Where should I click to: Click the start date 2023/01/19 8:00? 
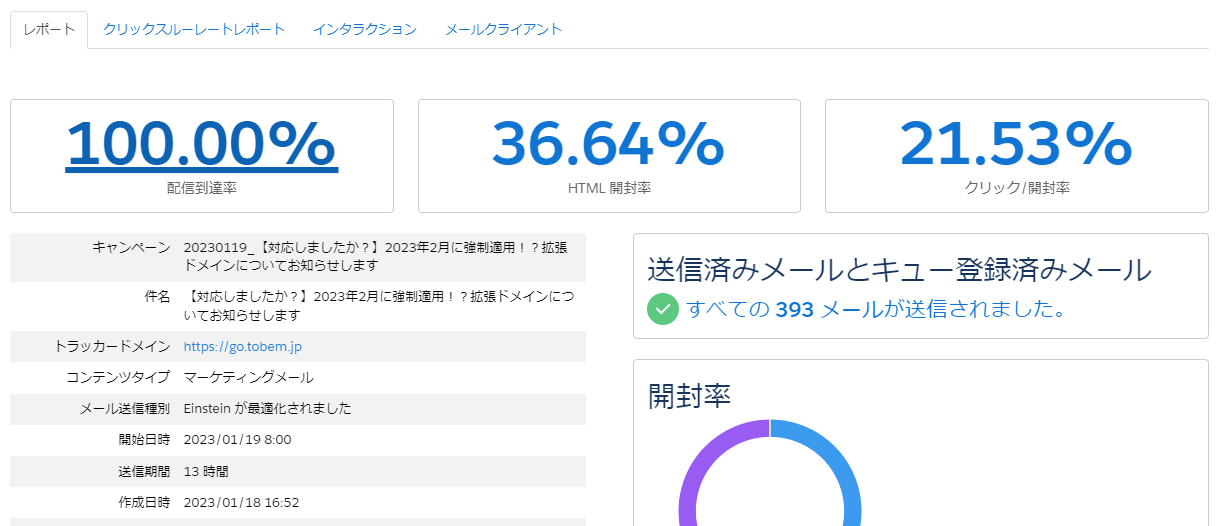pos(237,440)
